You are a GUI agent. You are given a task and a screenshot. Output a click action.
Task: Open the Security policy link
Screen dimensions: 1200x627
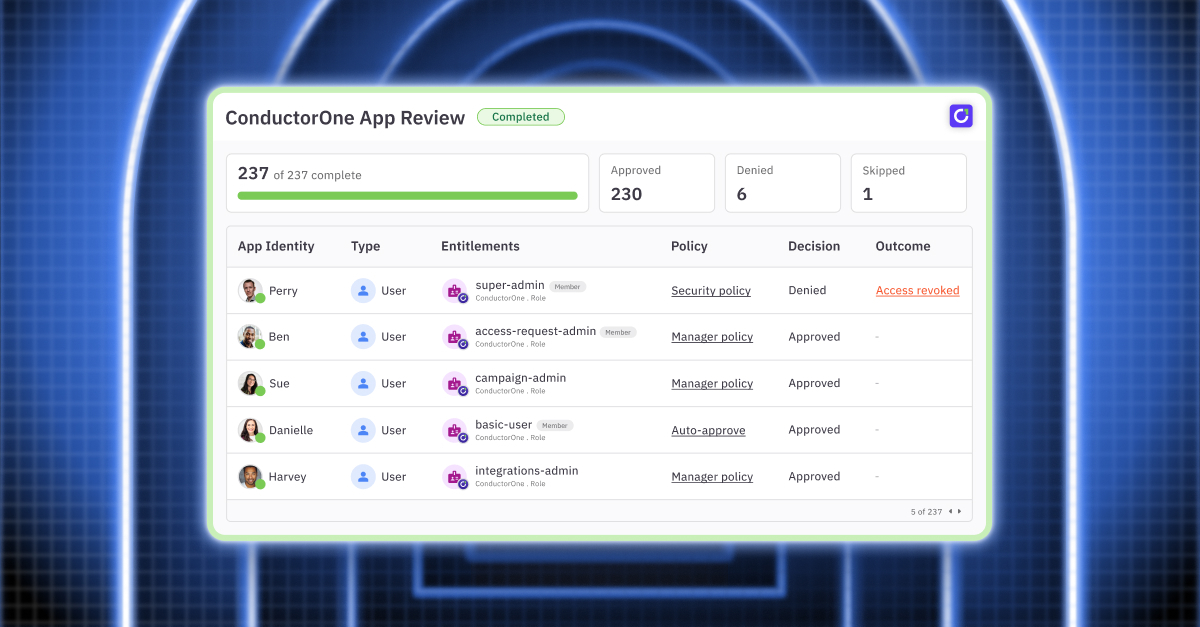pos(711,290)
